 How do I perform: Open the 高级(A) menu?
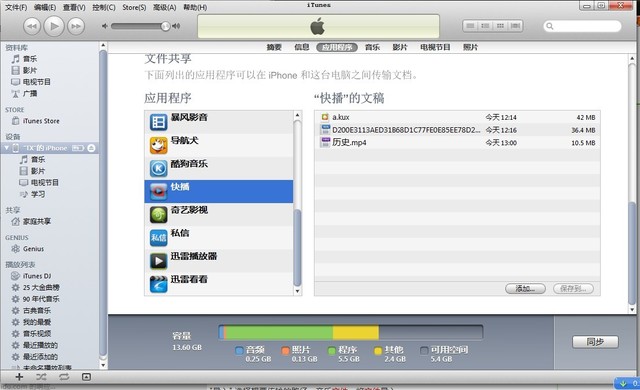coord(164,7)
